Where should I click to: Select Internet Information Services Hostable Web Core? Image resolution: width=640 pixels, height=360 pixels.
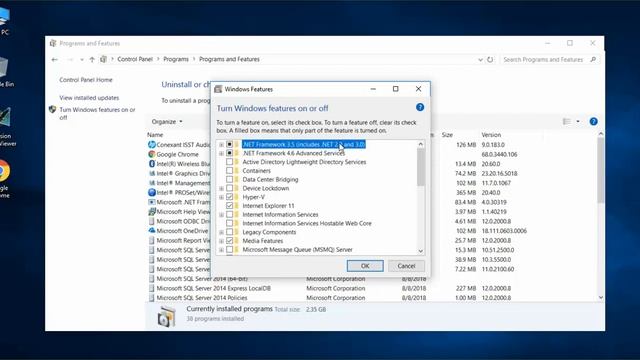click(307, 223)
